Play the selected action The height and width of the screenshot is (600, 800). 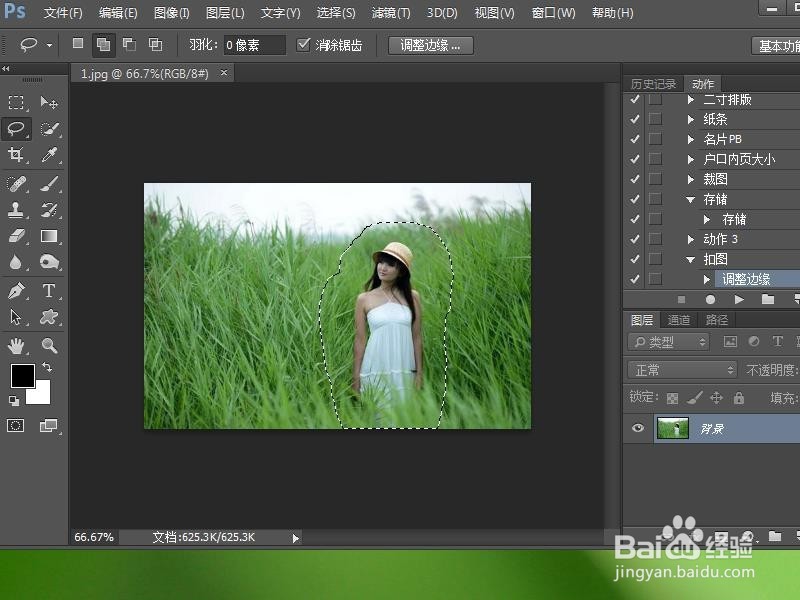tap(739, 299)
